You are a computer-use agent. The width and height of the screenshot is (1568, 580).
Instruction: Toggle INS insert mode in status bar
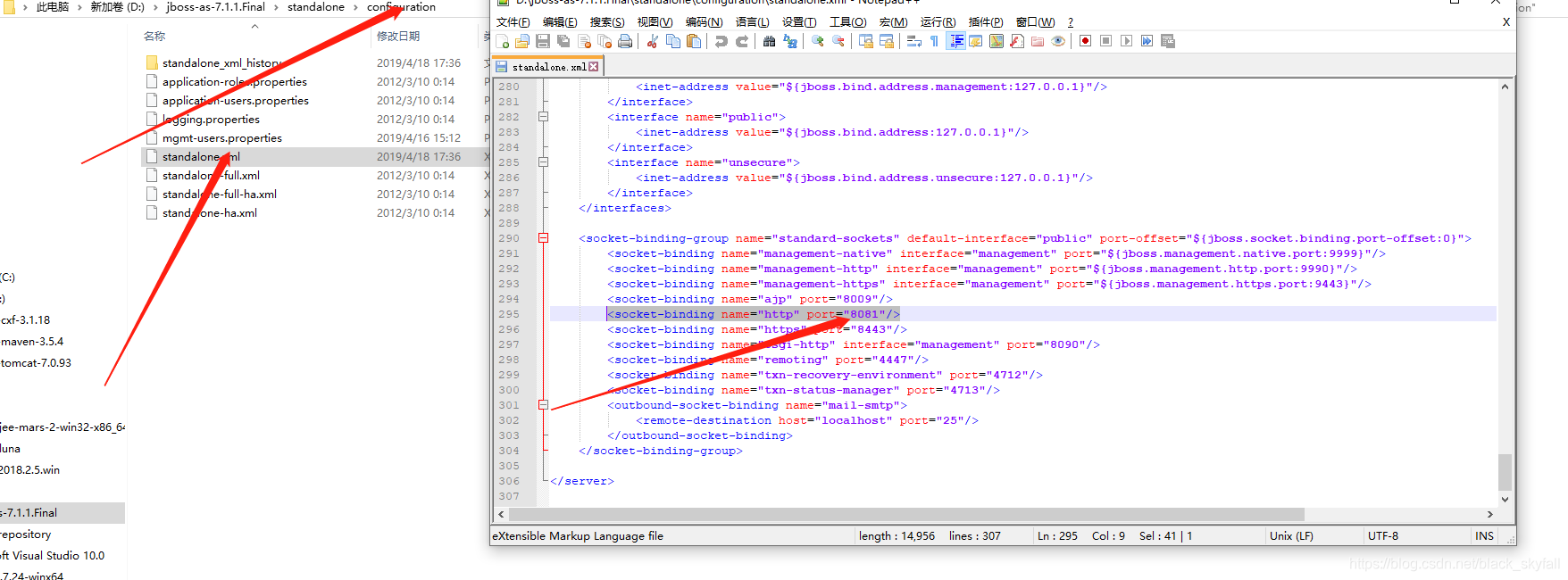coord(1484,536)
